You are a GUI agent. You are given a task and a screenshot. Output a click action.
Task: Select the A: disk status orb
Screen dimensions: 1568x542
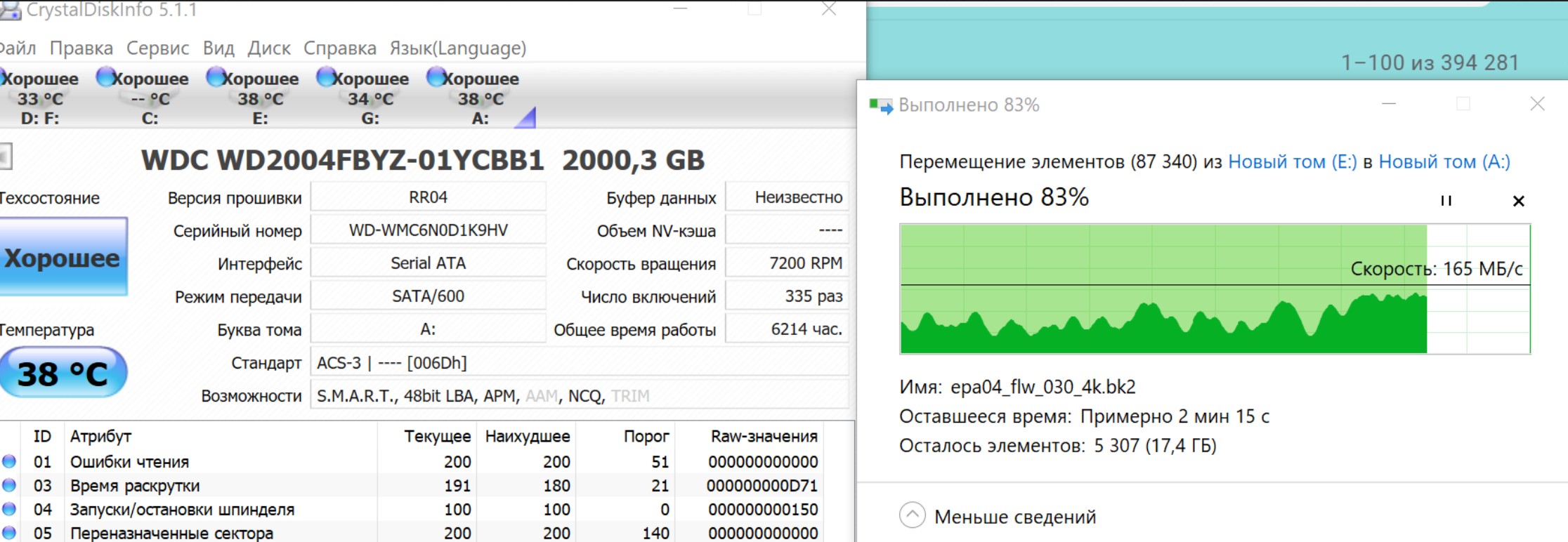coord(436,77)
